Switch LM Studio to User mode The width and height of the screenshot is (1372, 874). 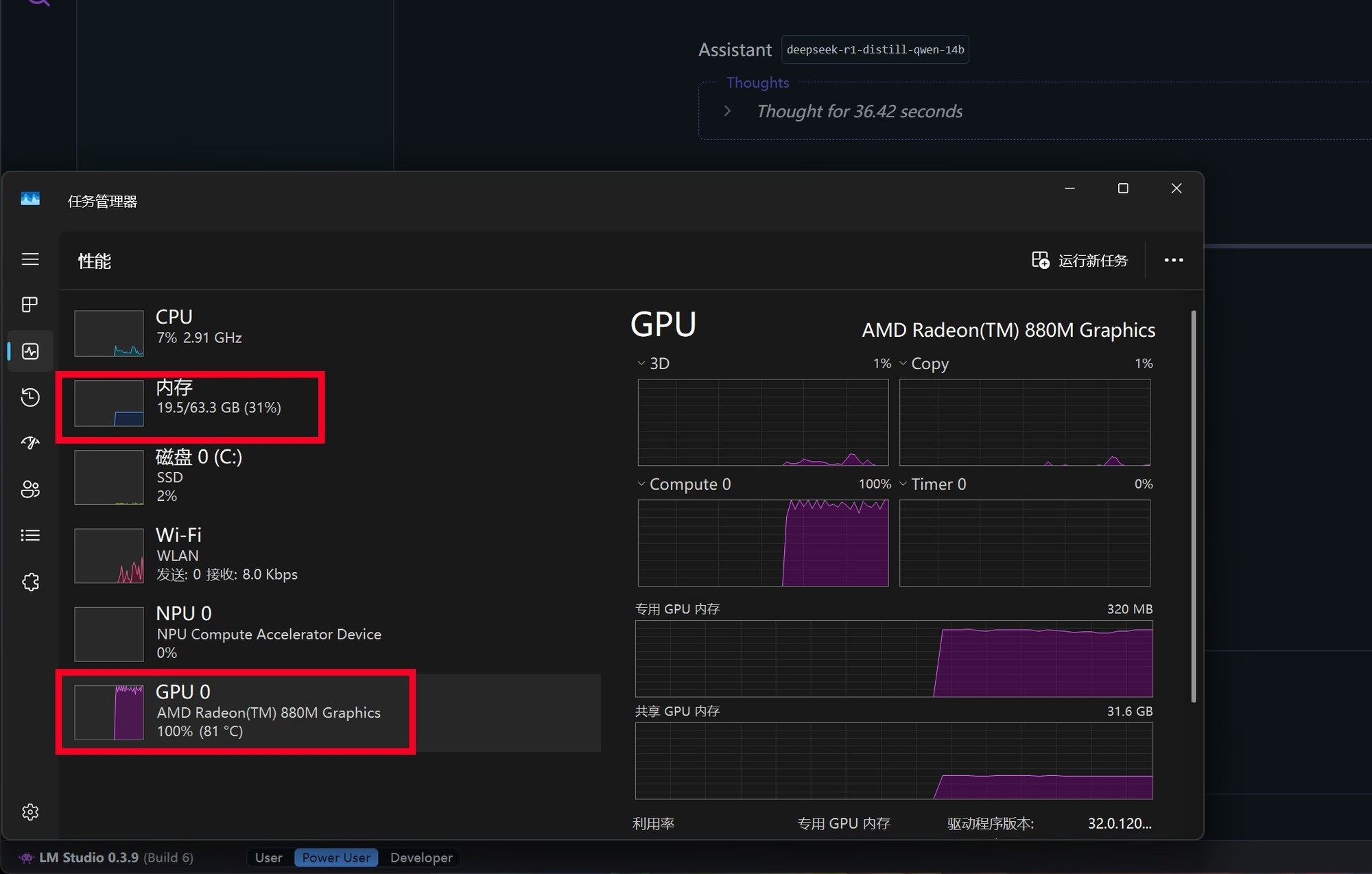tap(268, 858)
